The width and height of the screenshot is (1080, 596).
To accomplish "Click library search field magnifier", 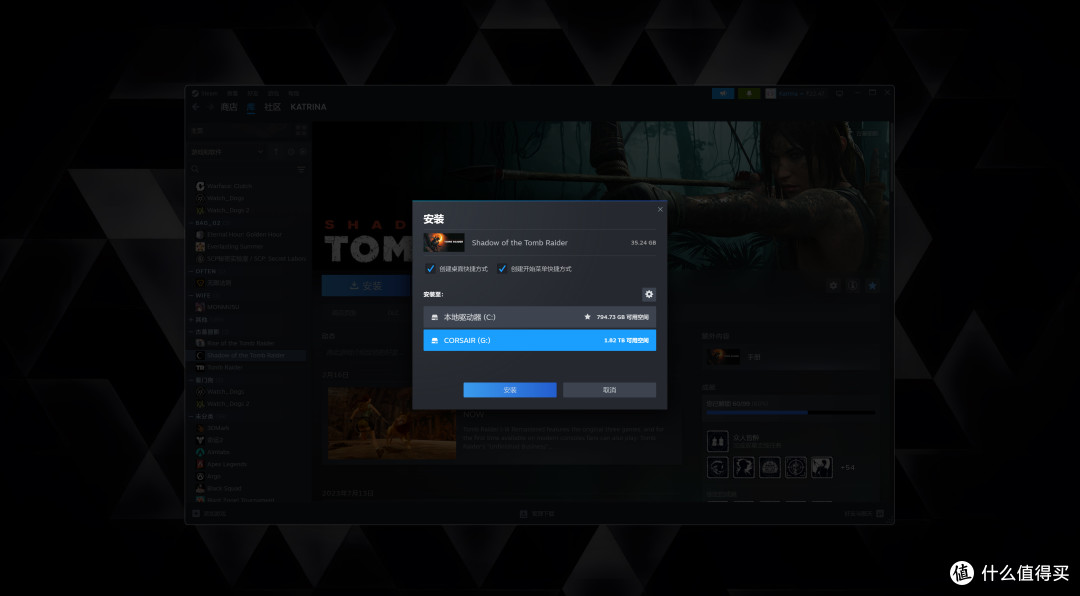I will coord(196,169).
